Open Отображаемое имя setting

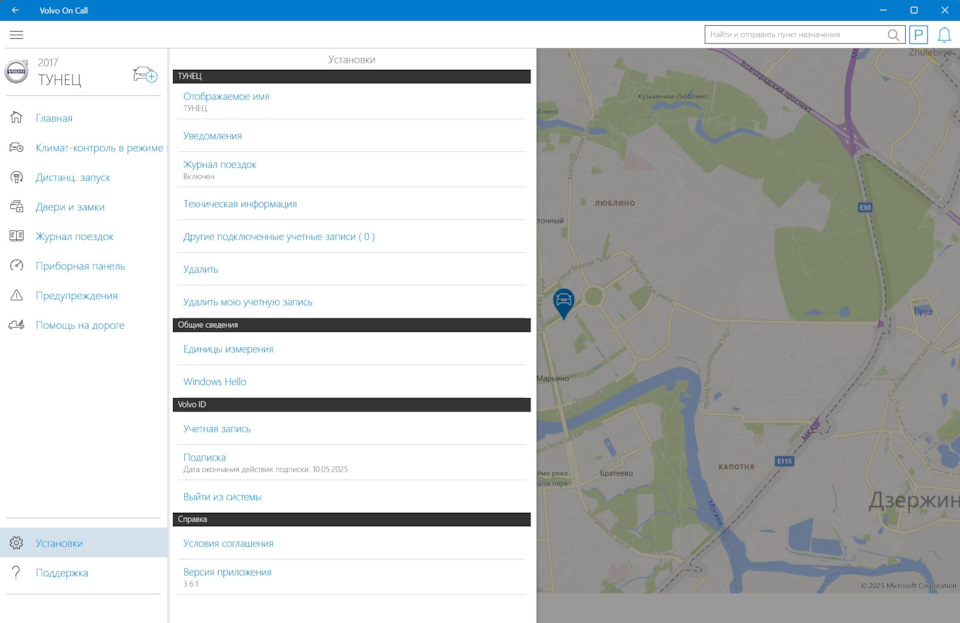[351, 102]
